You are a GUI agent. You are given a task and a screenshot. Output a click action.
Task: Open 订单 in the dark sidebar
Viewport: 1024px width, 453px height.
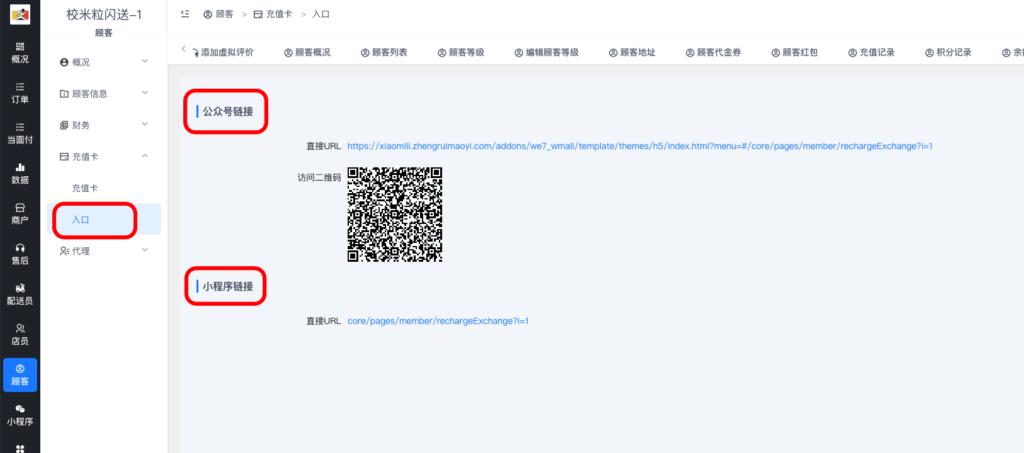tap(20, 93)
